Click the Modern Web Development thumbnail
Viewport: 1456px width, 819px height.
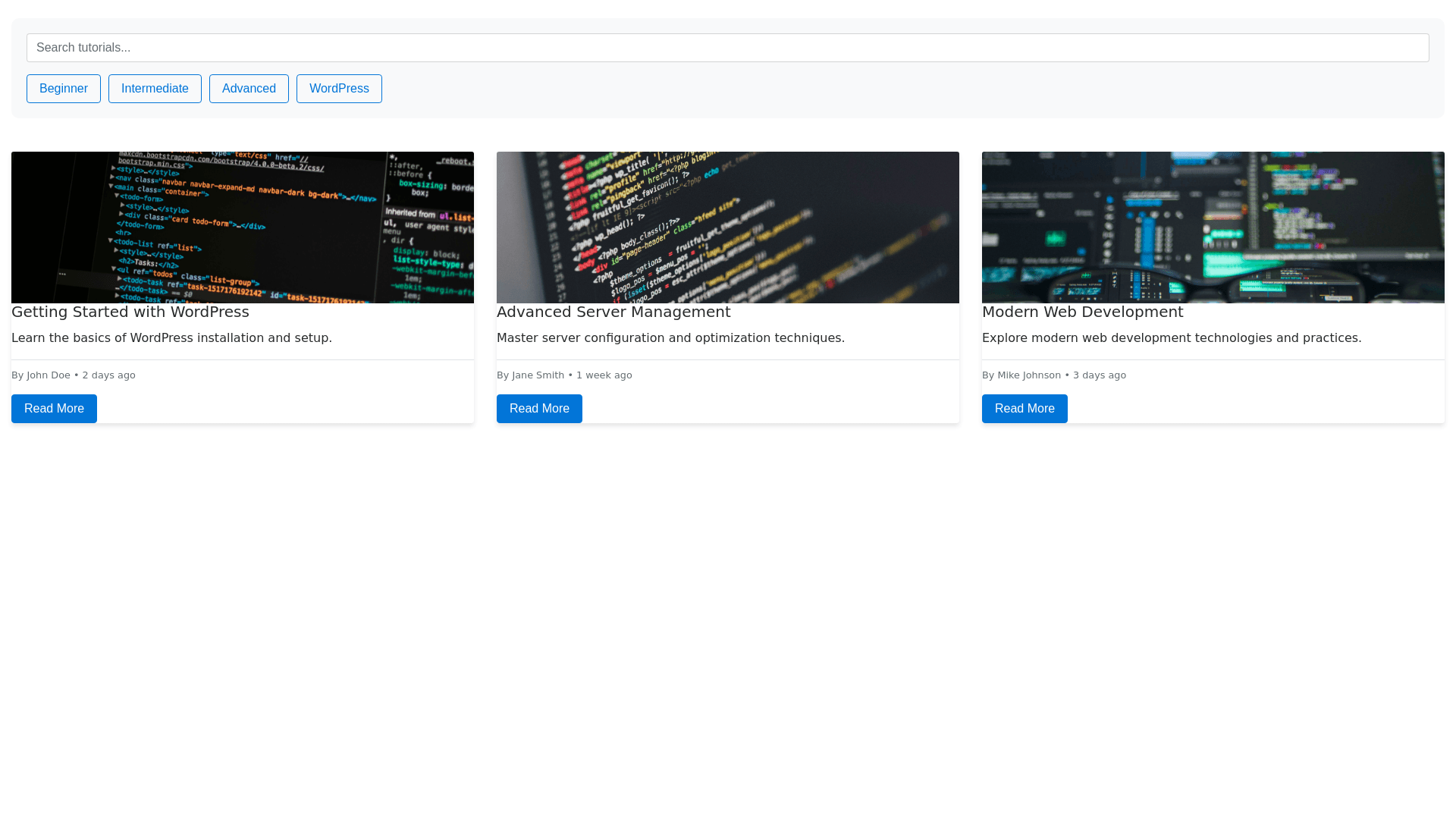pyautogui.click(x=1213, y=227)
